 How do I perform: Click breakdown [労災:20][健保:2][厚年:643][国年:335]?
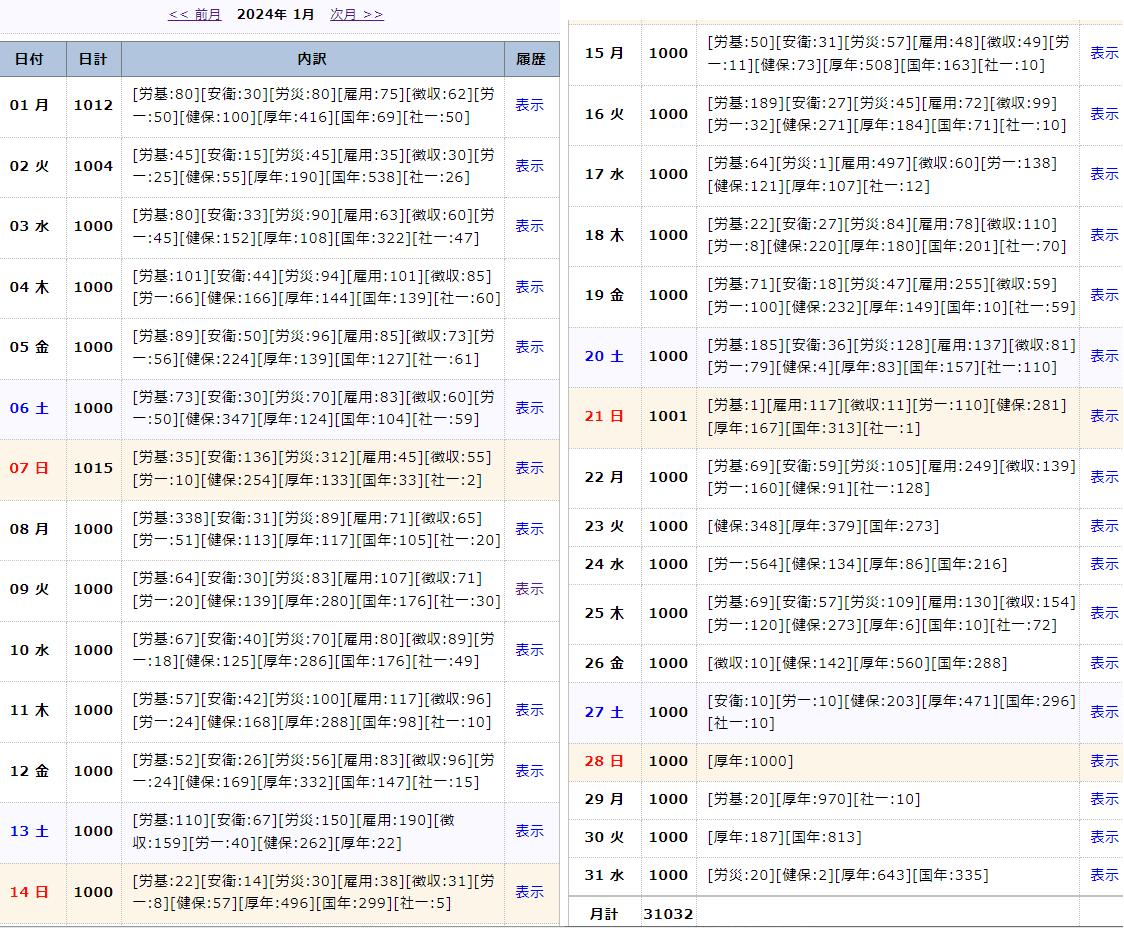pyautogui.click(x=848, y=876)
